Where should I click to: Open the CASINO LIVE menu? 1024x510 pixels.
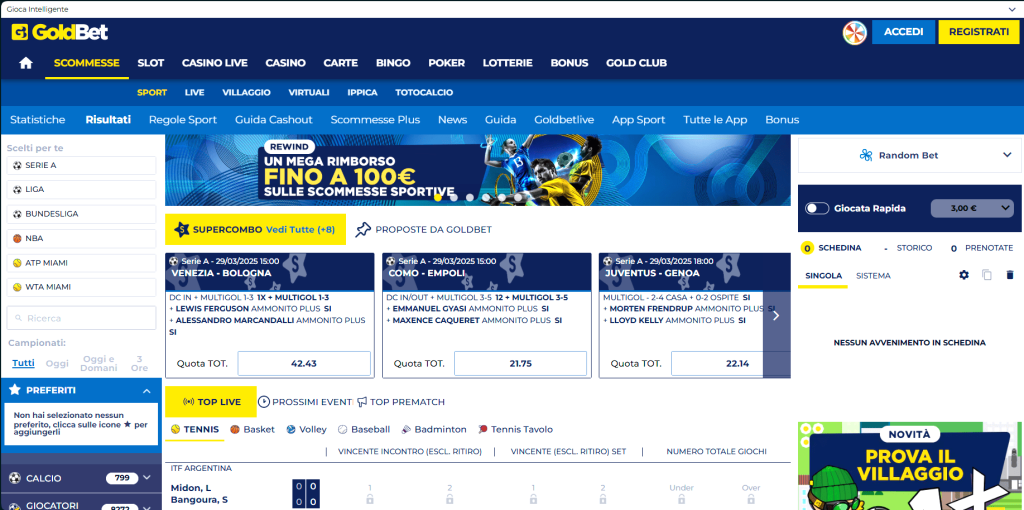215,63
